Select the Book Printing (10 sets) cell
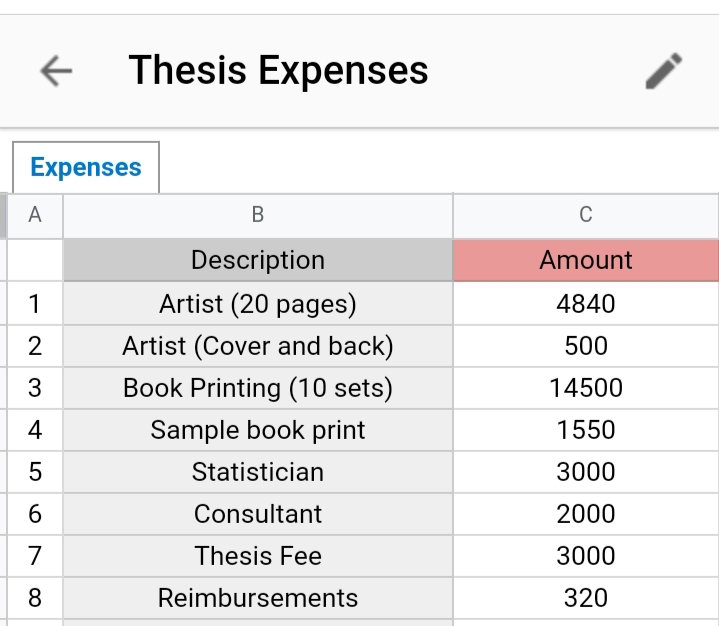 [258, 388]
